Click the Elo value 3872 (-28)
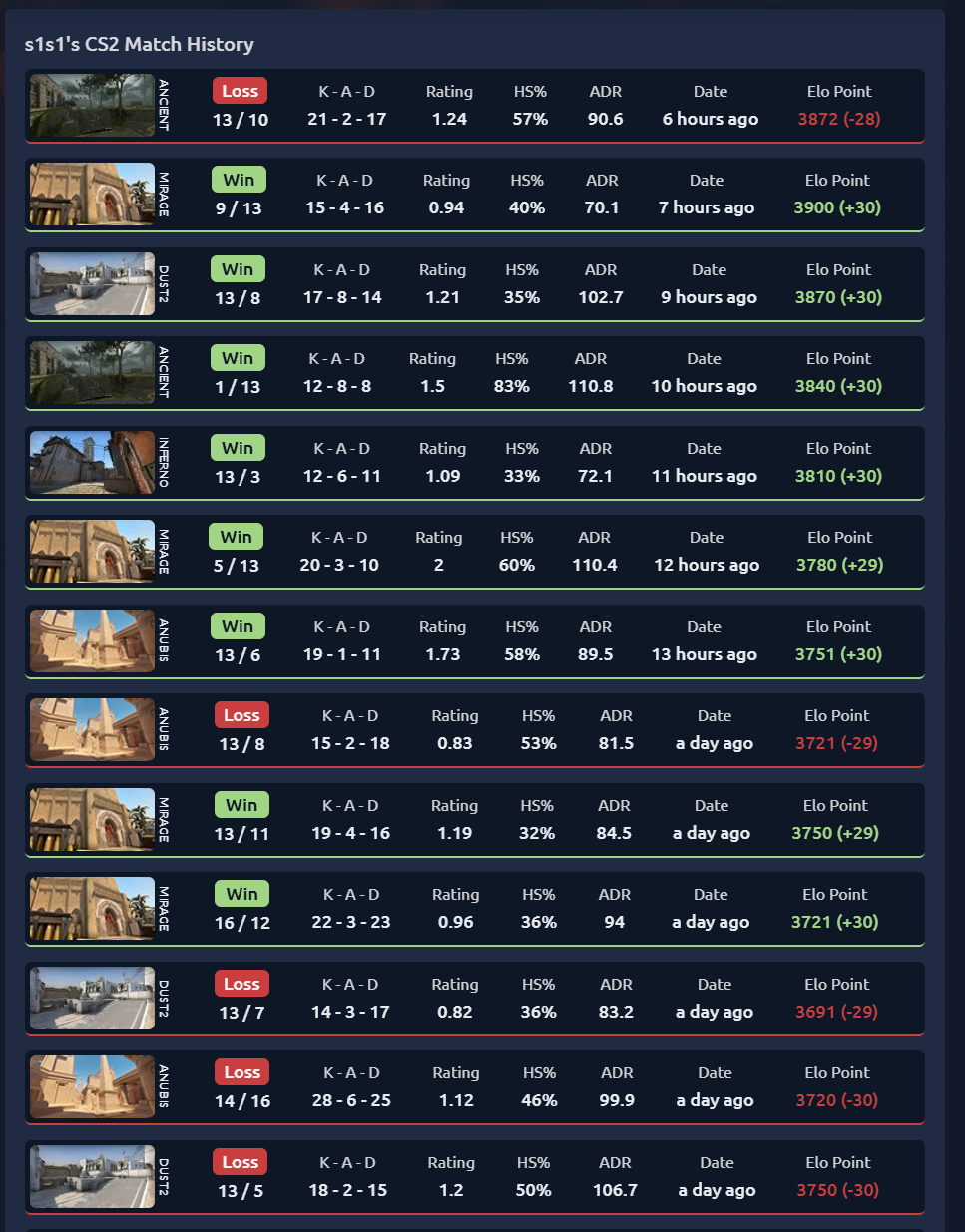 coord(839,119)
